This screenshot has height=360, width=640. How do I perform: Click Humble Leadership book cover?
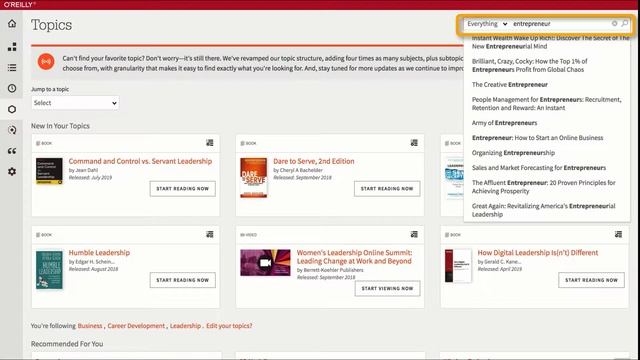click(49, 269)
